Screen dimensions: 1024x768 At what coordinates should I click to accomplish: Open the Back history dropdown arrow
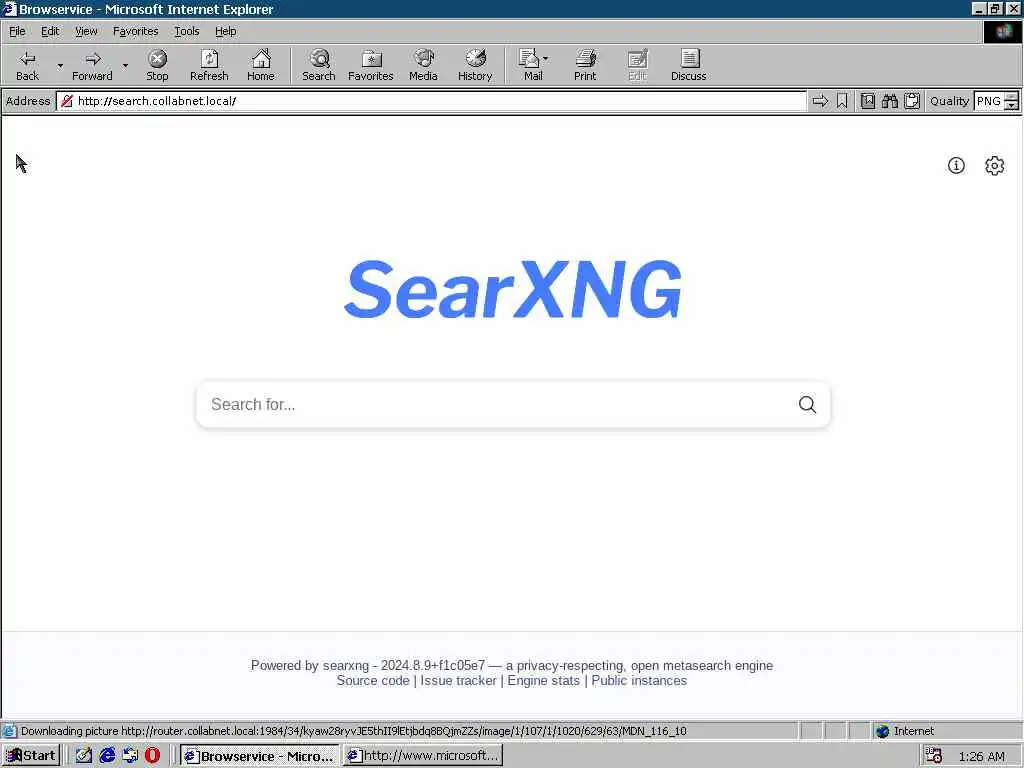pos(60,65)
